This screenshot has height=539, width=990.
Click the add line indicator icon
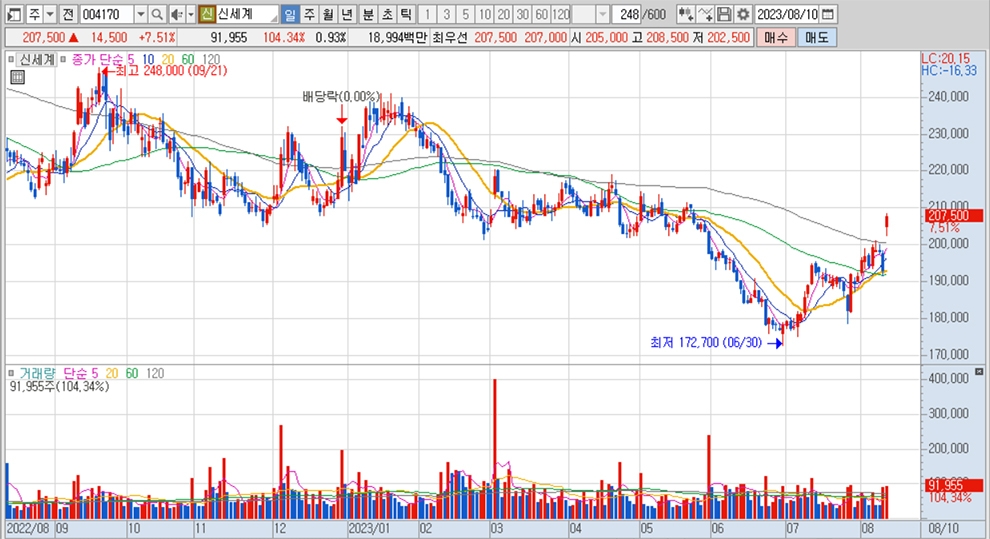pyautogui.click(x=705, y=14)
